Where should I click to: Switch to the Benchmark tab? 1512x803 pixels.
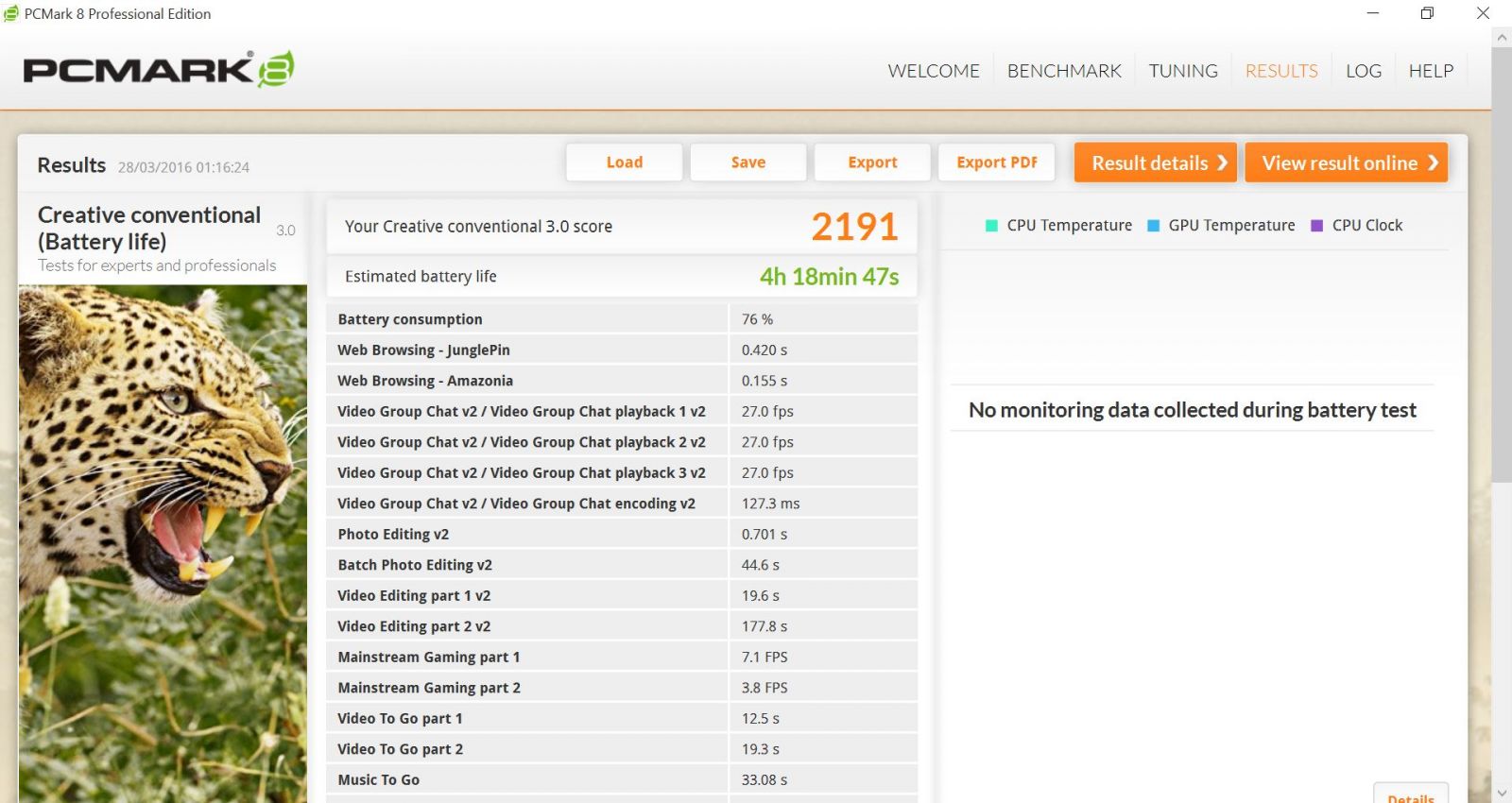1063,71
